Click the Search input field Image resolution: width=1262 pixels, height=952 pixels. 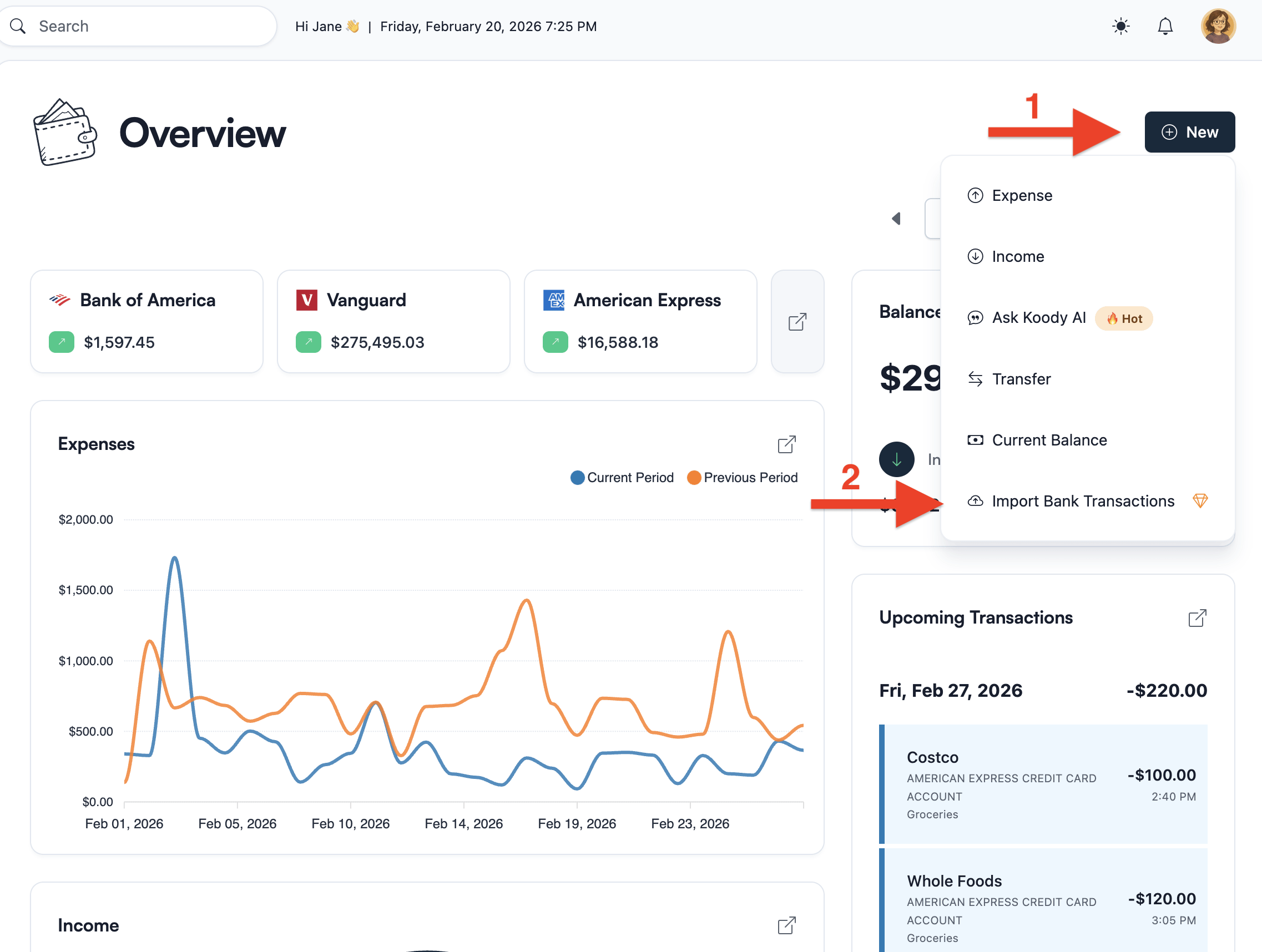(143, 26)
